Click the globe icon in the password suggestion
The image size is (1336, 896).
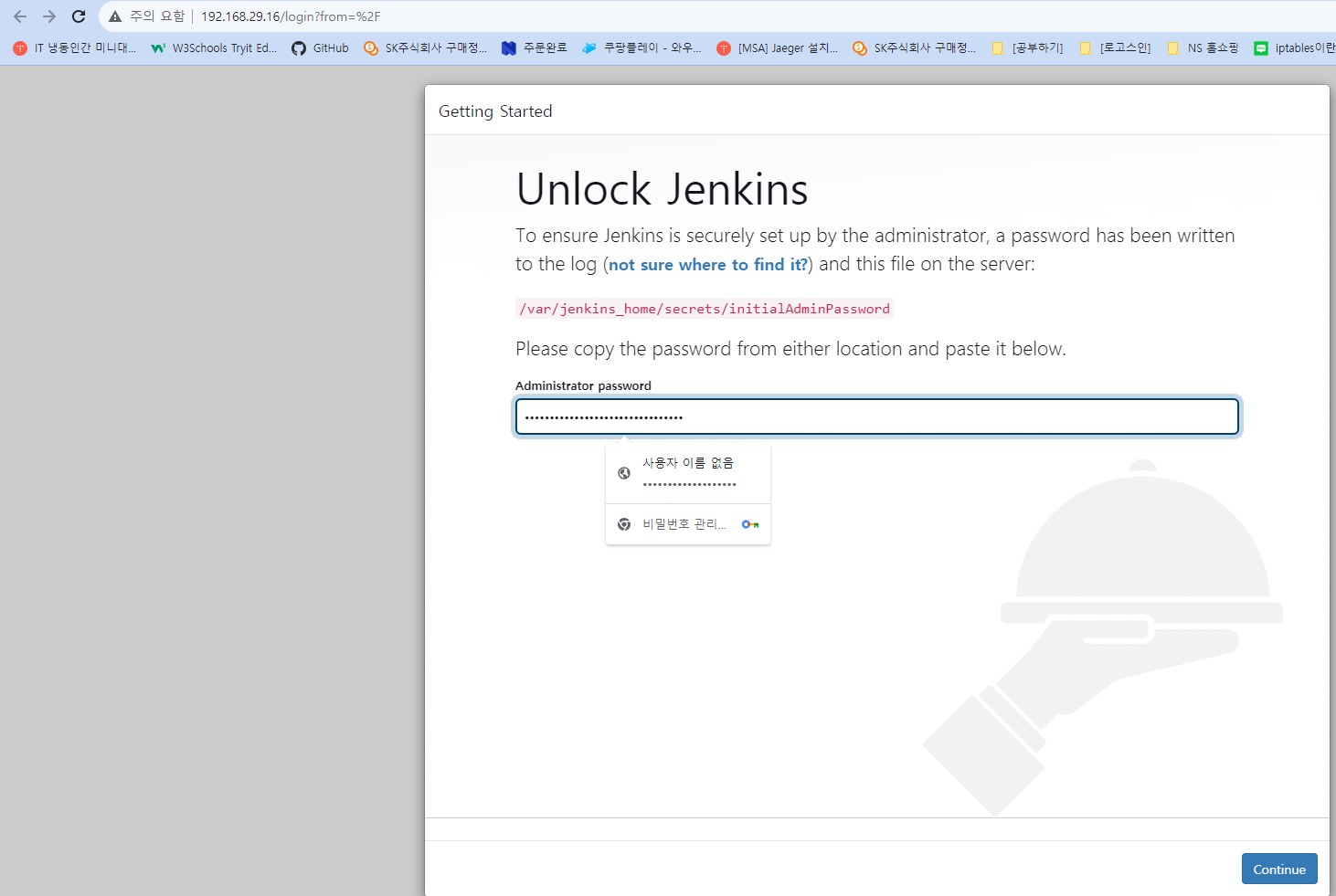(624, 473)
